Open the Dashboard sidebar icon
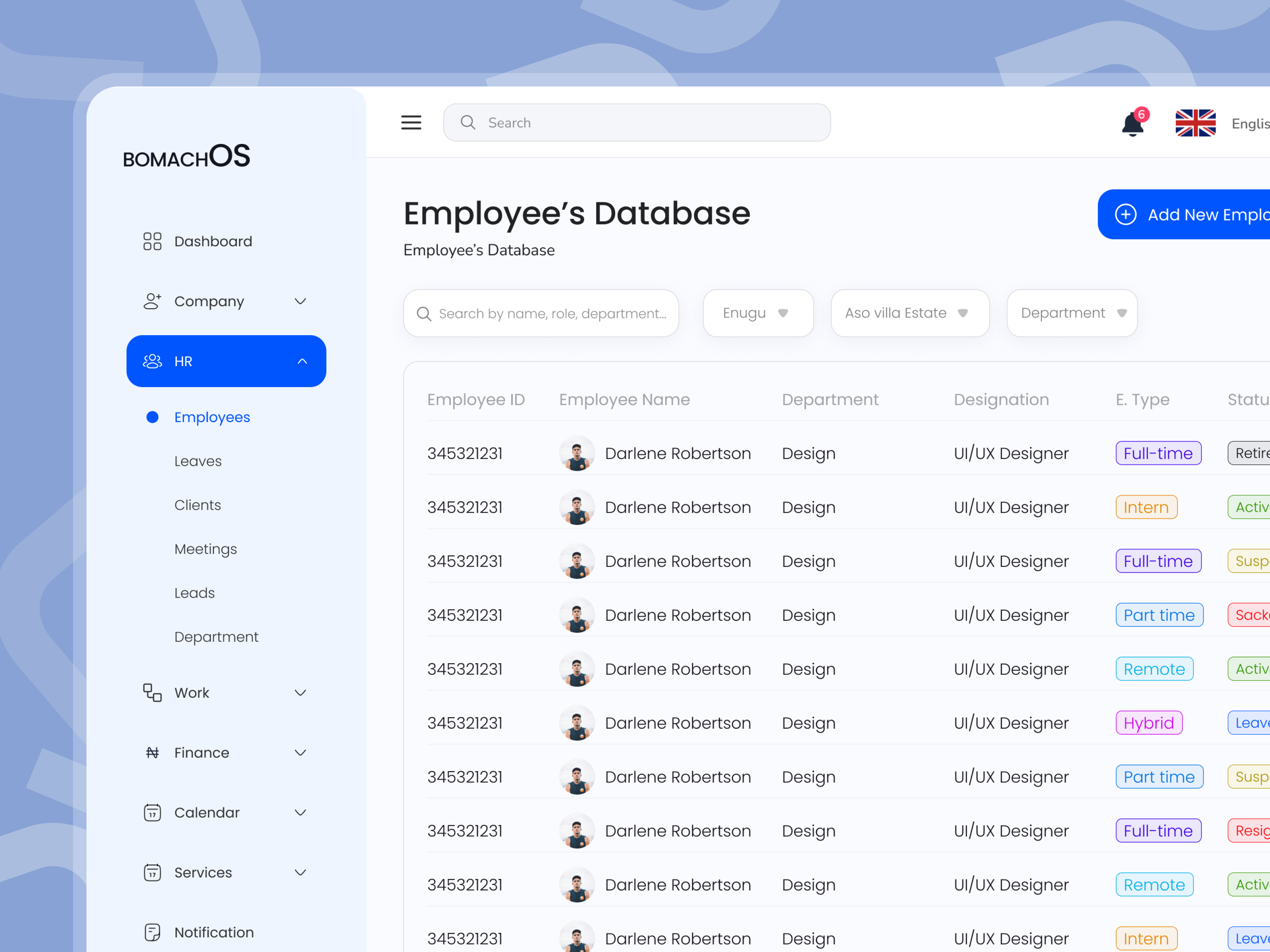This screenshot has height=952, width=1270. (152, 241)
